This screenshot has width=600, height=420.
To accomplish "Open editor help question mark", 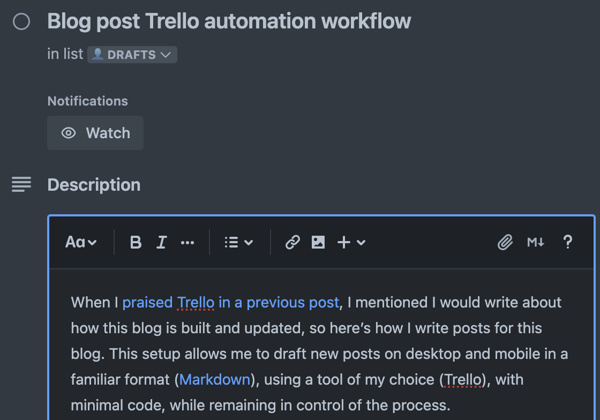I will point(567,242).
